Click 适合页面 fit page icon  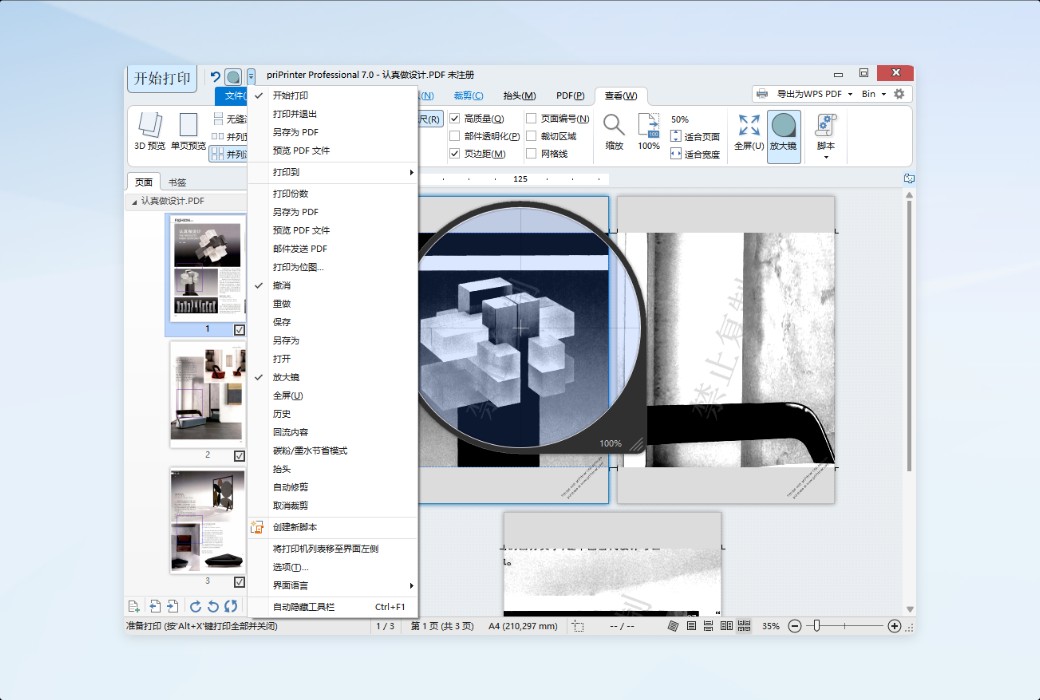(x=676, y=136)
